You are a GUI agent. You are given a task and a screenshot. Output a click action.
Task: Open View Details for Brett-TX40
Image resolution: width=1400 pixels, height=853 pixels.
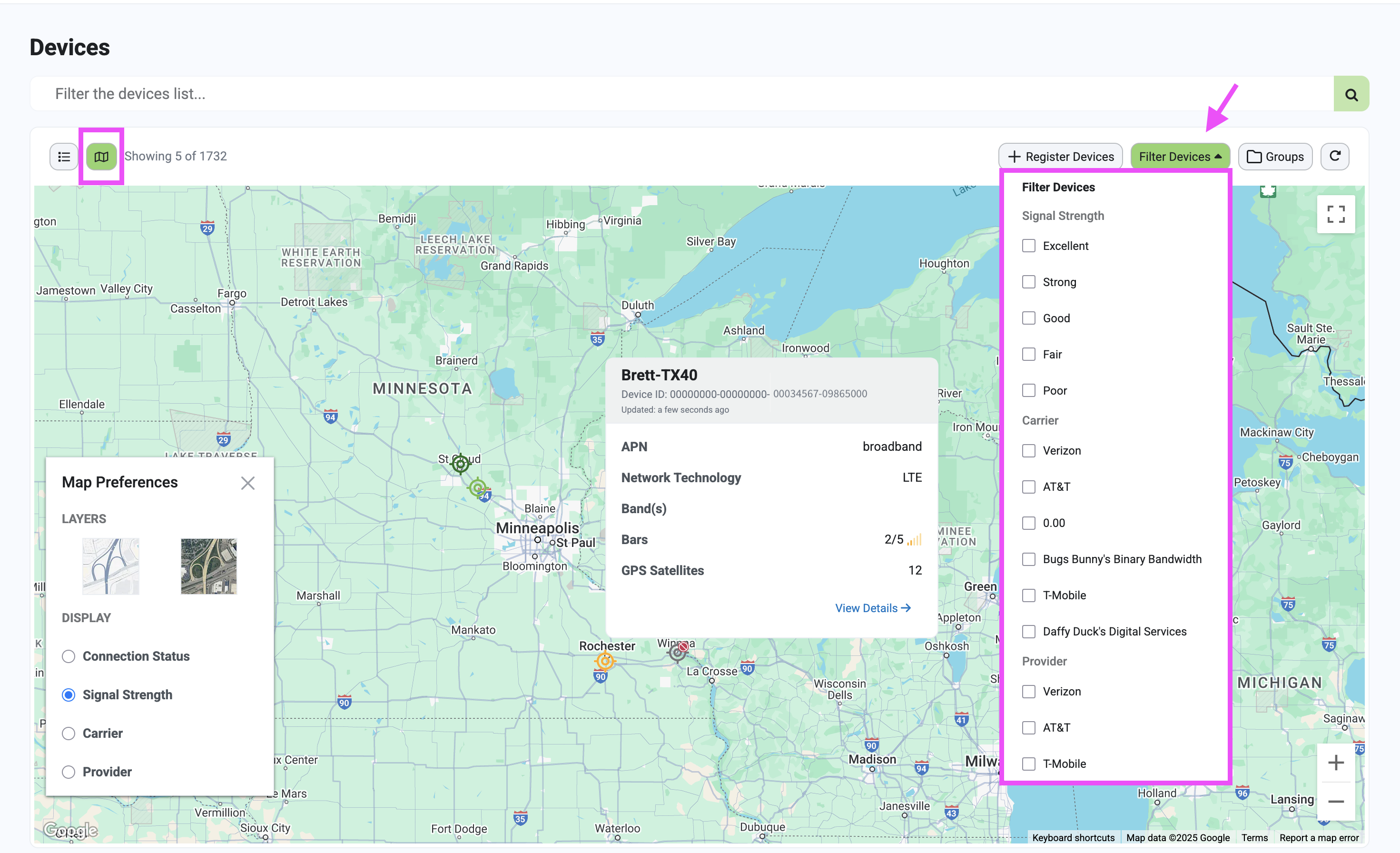[872, 608]
